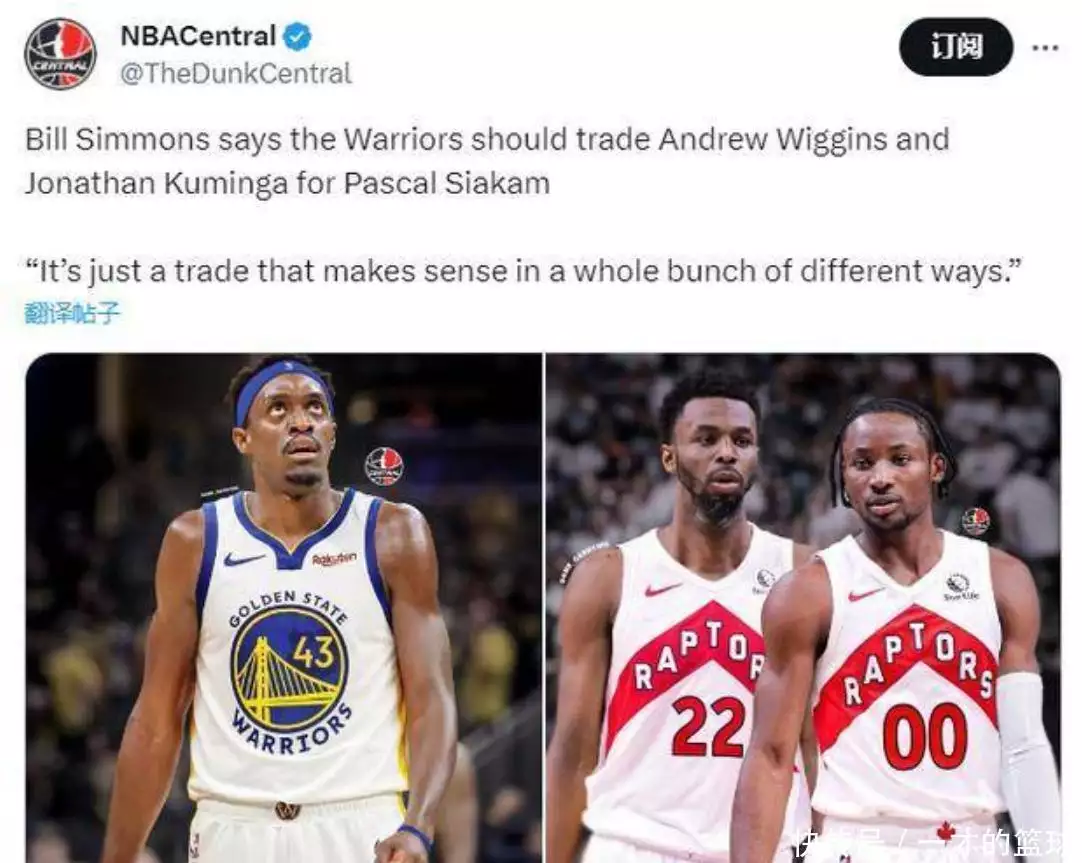Click the NBACentral watermark logo on left photo
The image size is (1082, 863).
pos(384,466)
